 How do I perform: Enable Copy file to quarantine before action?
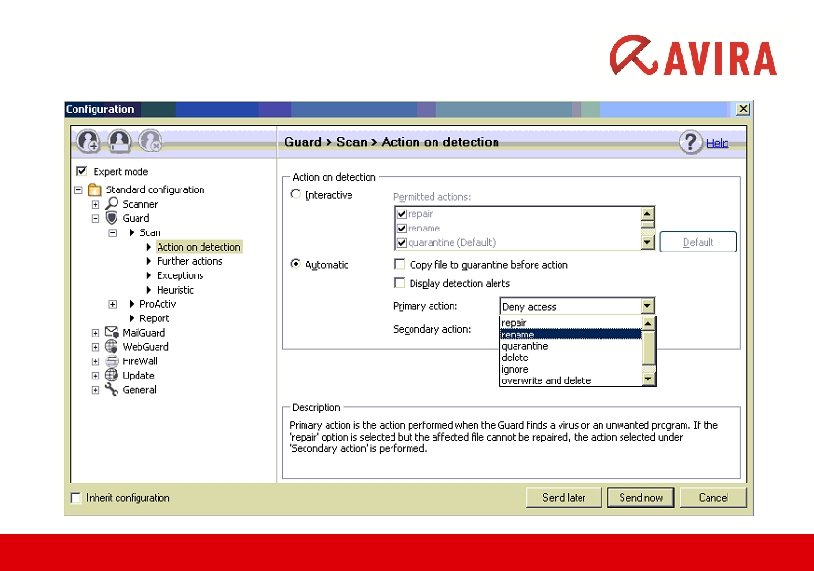coord(399,265)
